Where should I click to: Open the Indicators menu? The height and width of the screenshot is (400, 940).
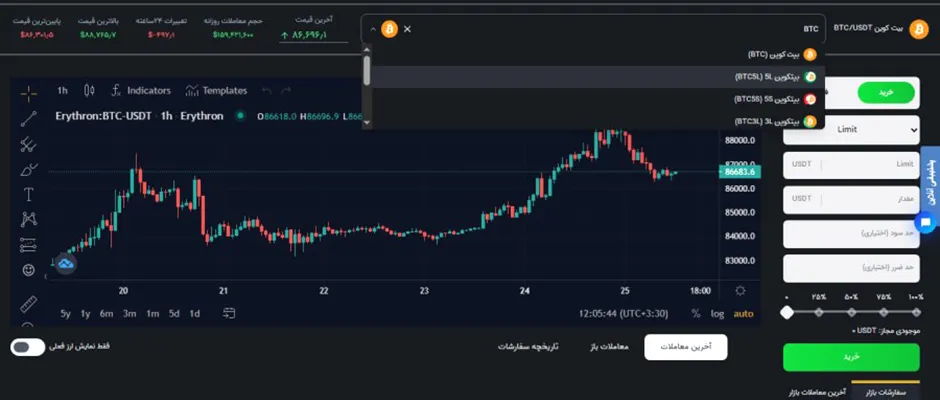(141, 91)
